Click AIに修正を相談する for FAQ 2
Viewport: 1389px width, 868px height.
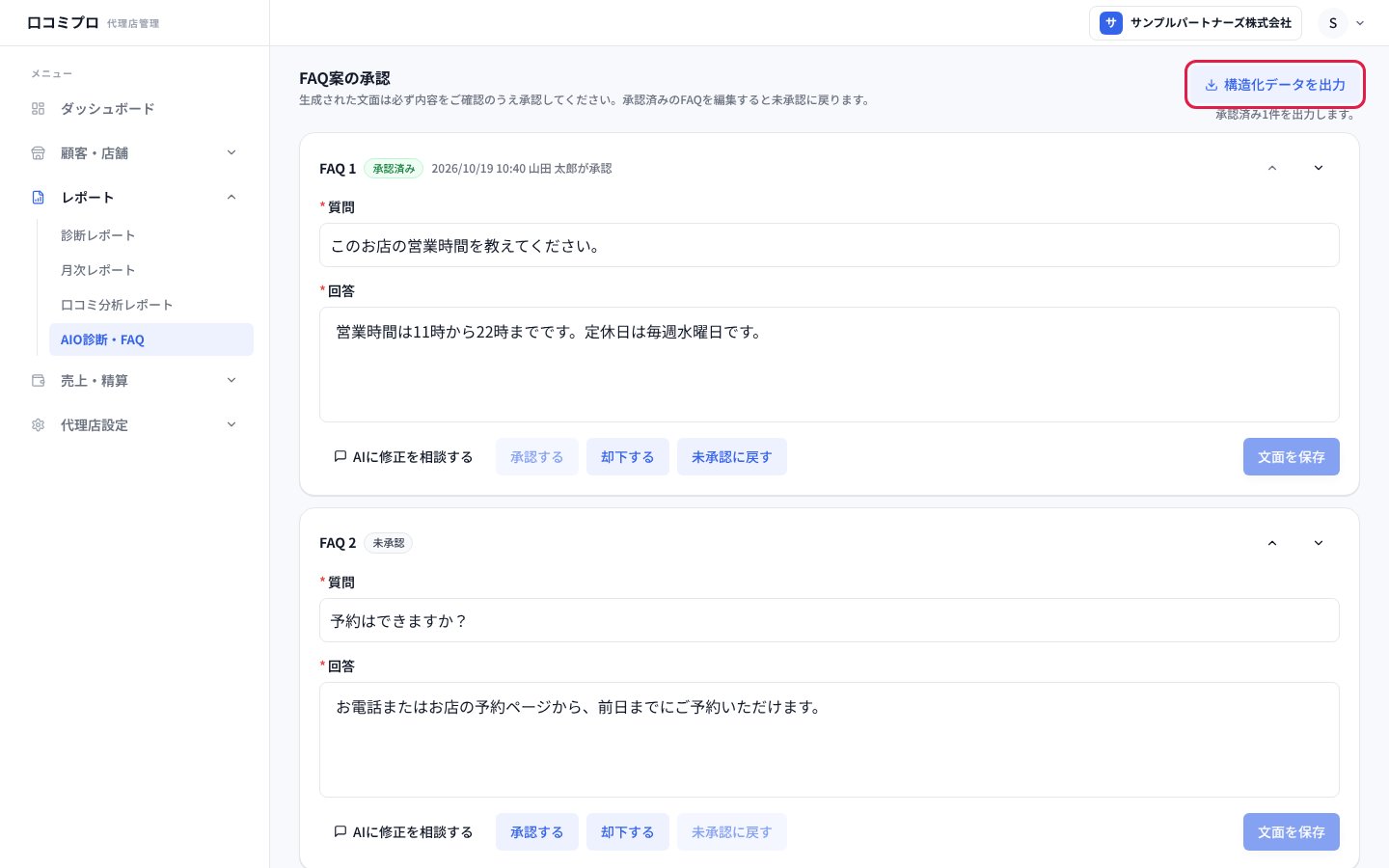click(x=403, y=832)
